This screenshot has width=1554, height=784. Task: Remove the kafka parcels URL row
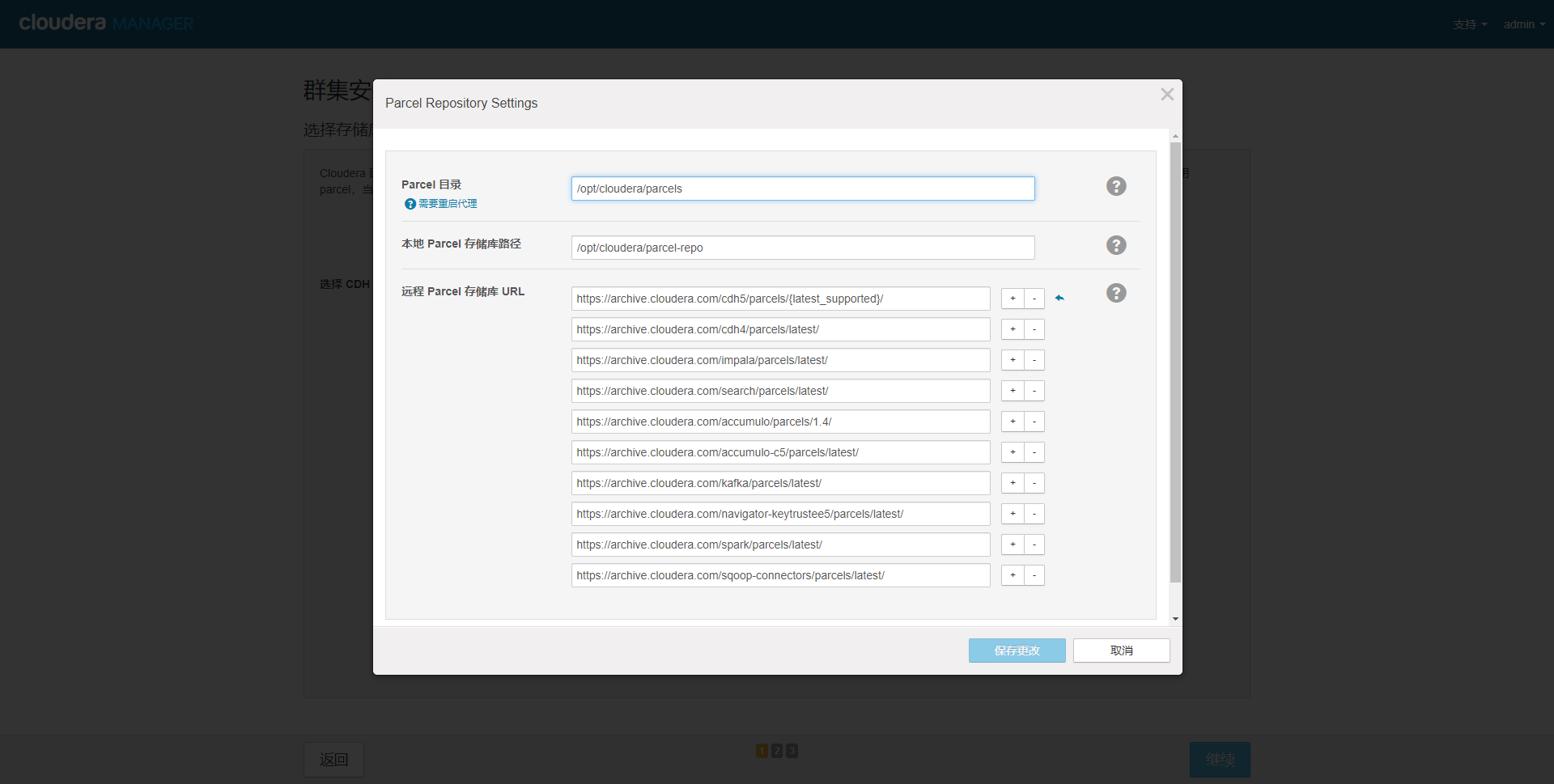tap(1034, 483)
